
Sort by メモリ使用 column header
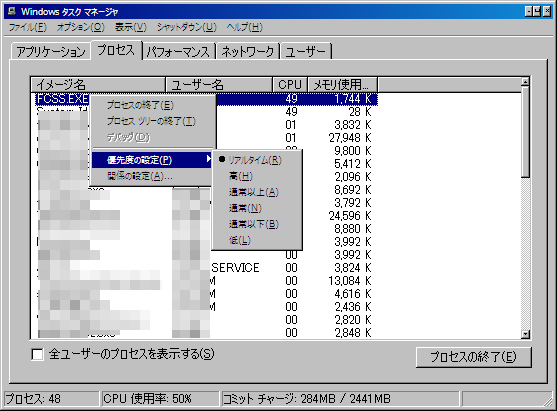(x=342, y=85)
